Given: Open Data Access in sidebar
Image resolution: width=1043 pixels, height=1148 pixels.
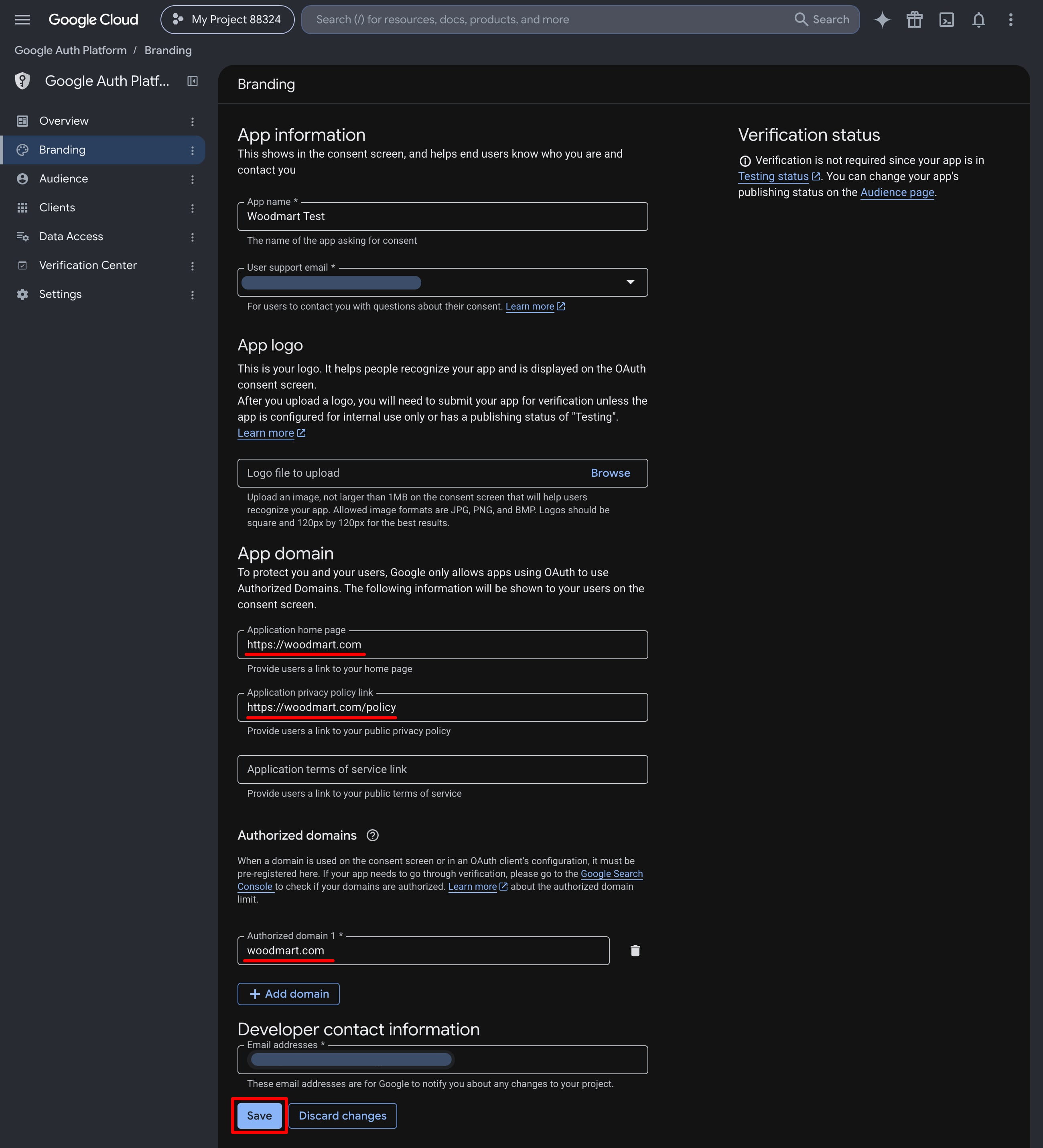Looking at the screenshot, I should (x=103, y=236).
